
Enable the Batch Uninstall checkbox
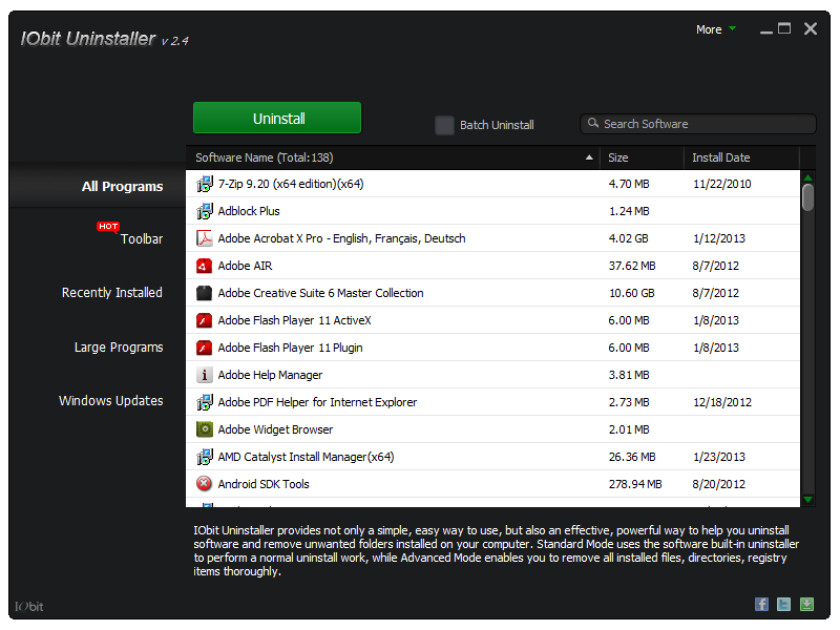[444, 125]
